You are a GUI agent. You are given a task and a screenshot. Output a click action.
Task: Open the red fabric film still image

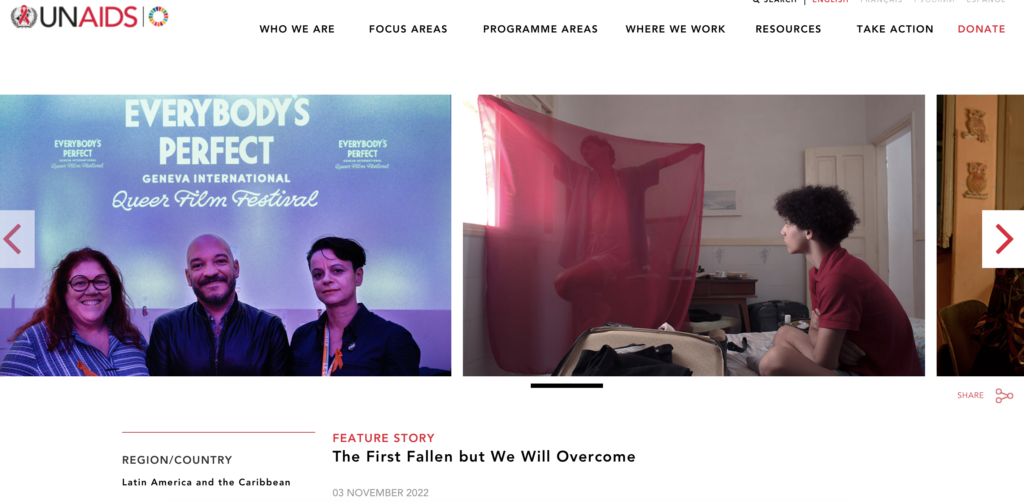click(x=694, y=235)
